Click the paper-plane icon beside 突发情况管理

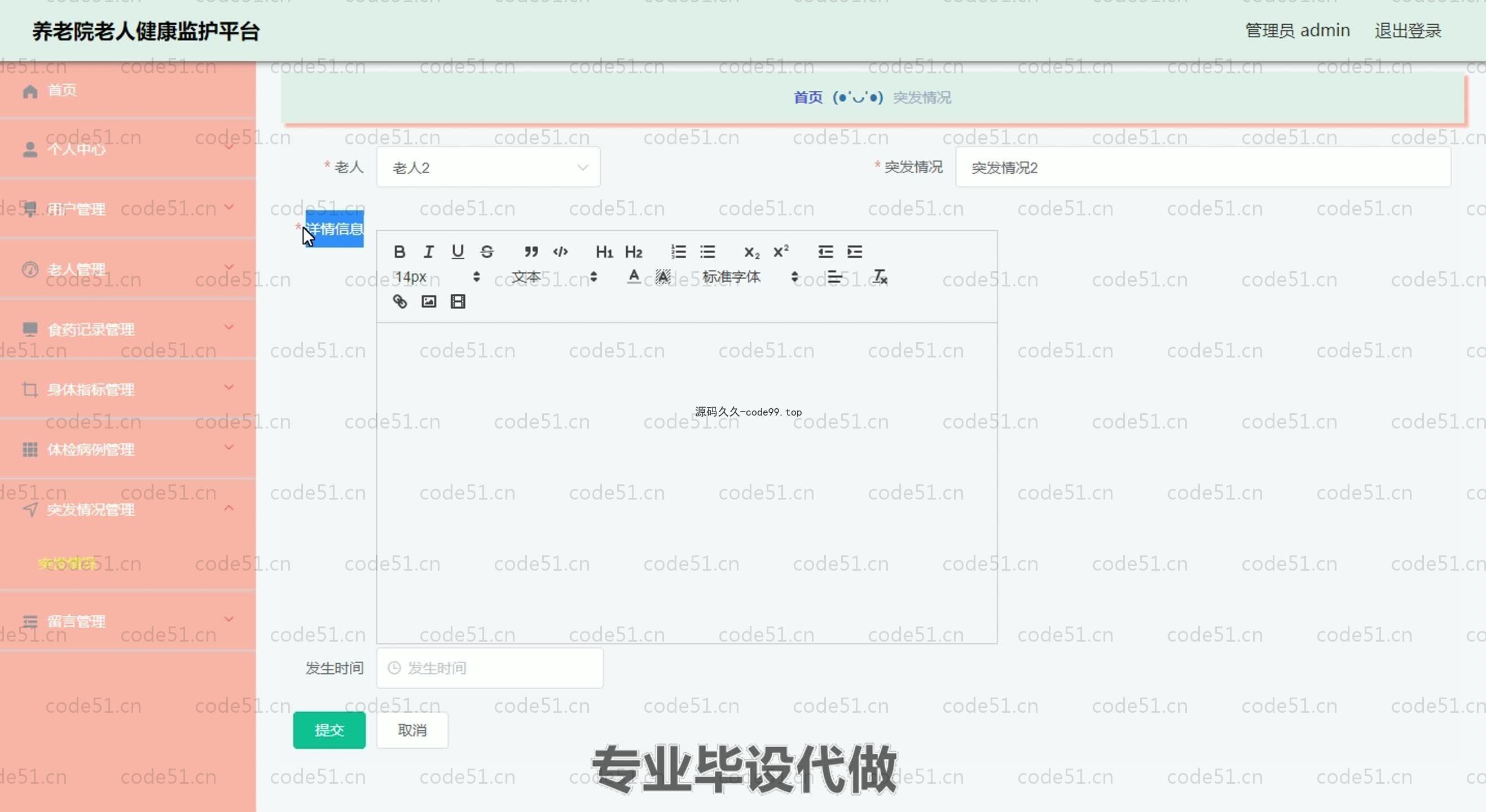[30, 509]
